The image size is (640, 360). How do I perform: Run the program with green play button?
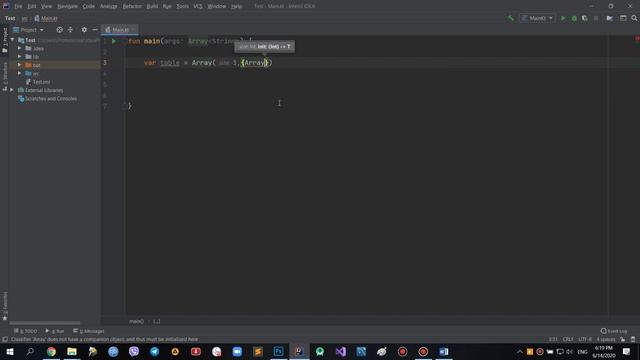[563, 18]
